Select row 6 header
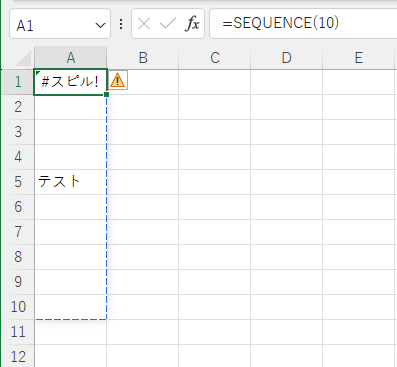The width and height of the screenshot is (397, 367). (18, 207)
